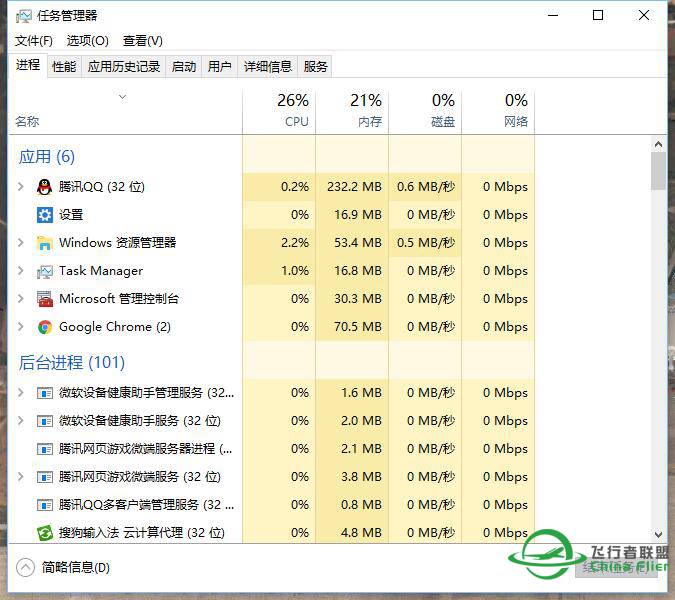Image resolution: width=675 pixels, height=600 pixels.
Task: Maximize the Task Manager window
Action: coord(598,15)
